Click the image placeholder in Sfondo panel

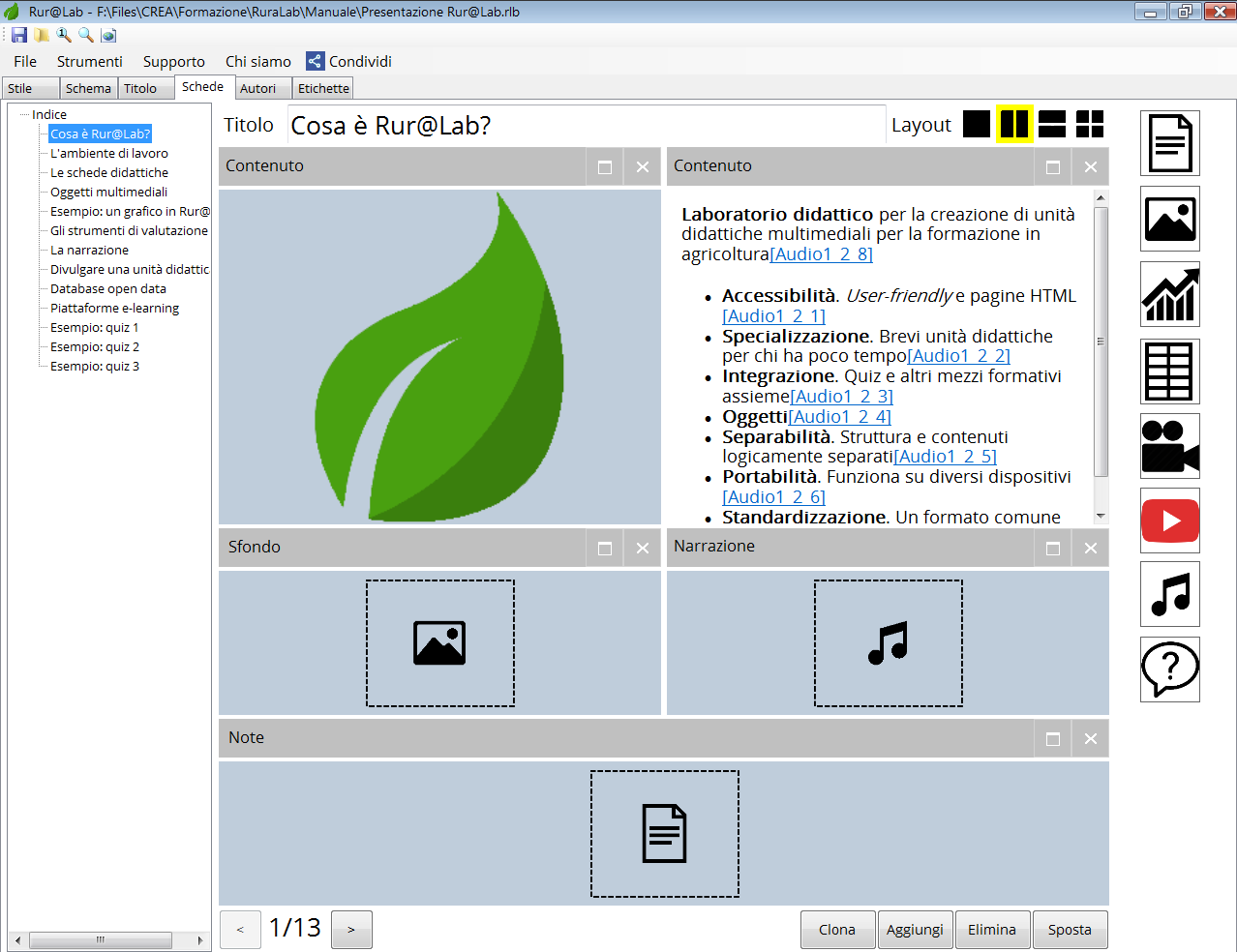pos(440,643)
